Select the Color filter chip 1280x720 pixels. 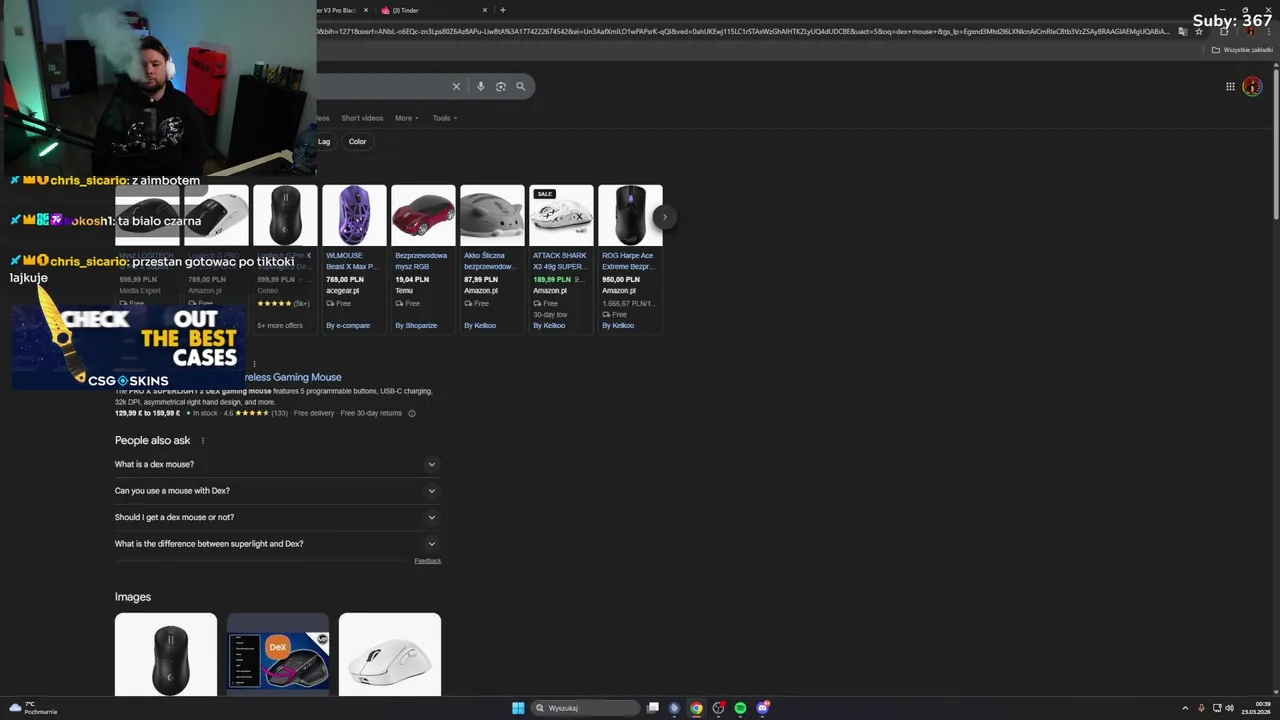357,141
